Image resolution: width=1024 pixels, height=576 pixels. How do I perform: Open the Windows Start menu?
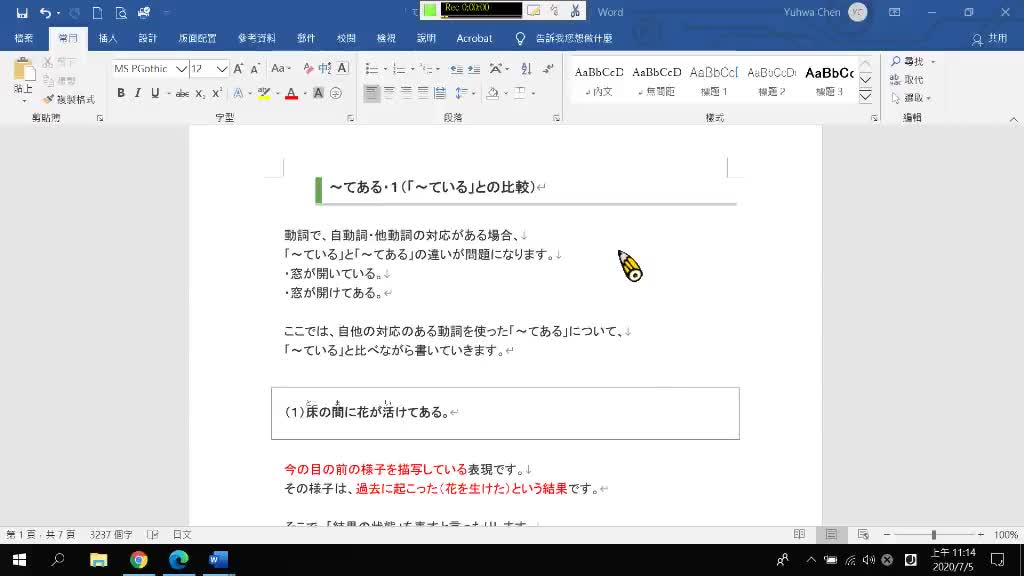tap(19, 560)
